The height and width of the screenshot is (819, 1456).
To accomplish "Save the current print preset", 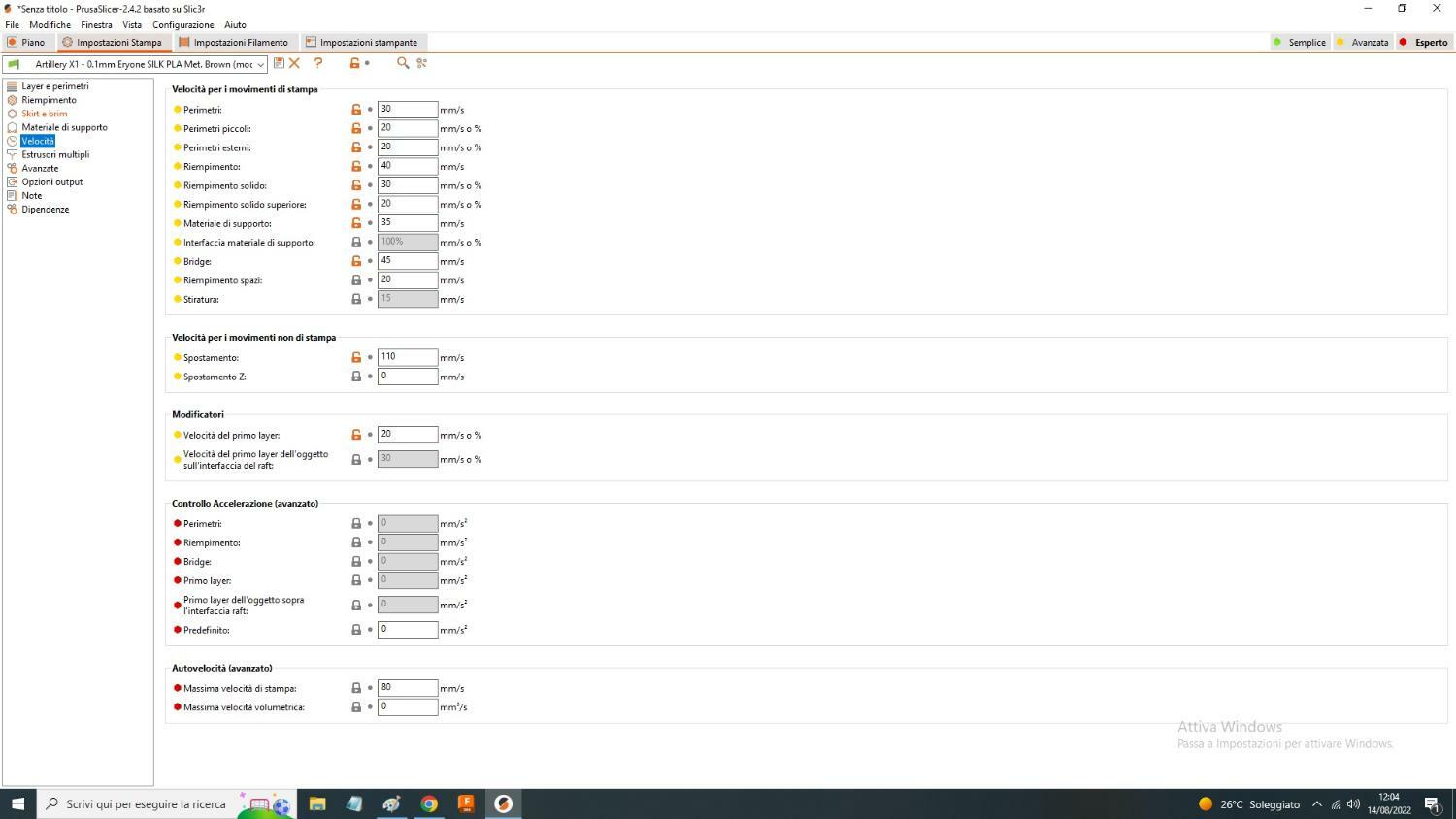I will click(279, 63).
